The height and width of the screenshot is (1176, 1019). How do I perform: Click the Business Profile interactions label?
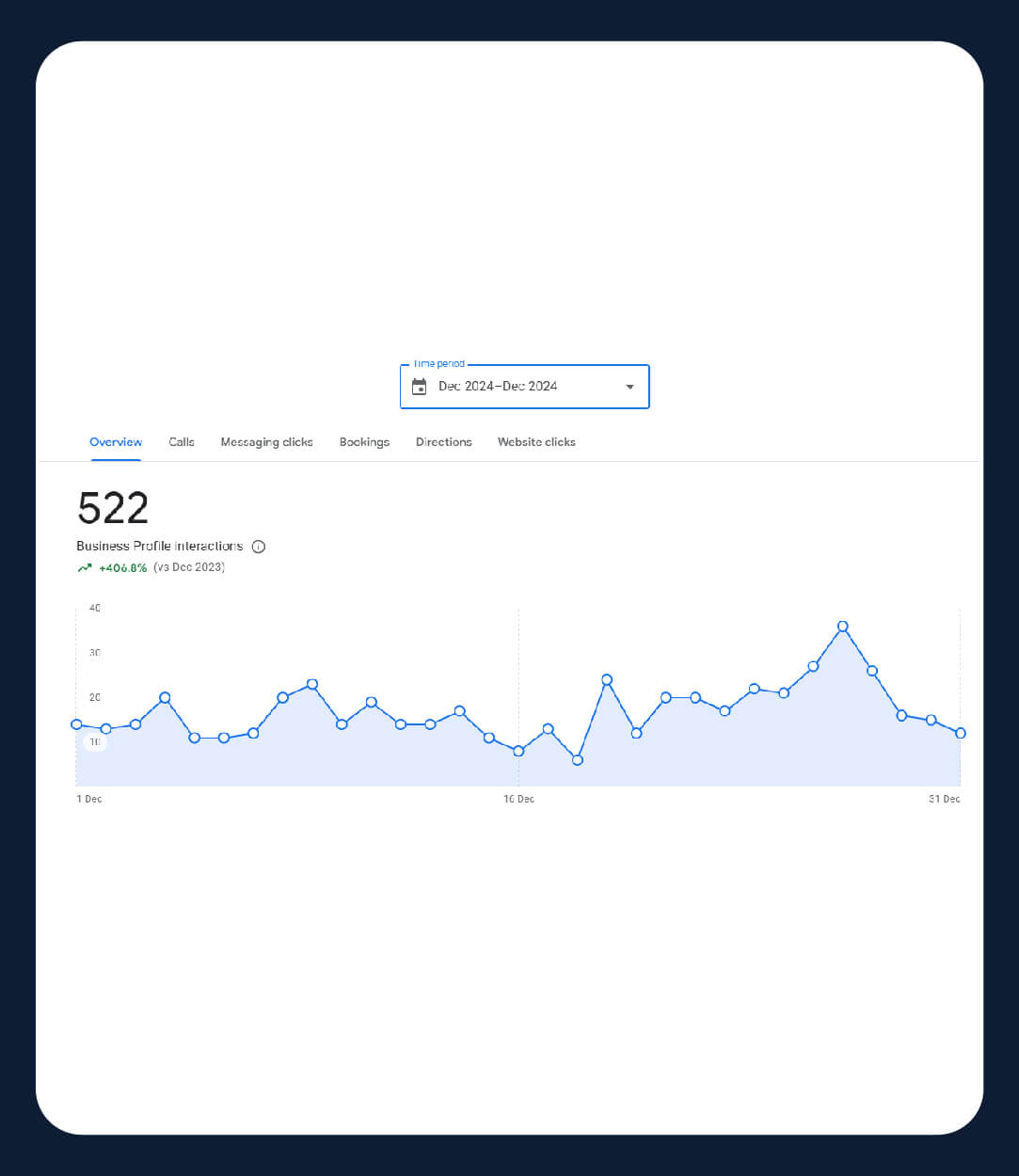pos(160,546)
